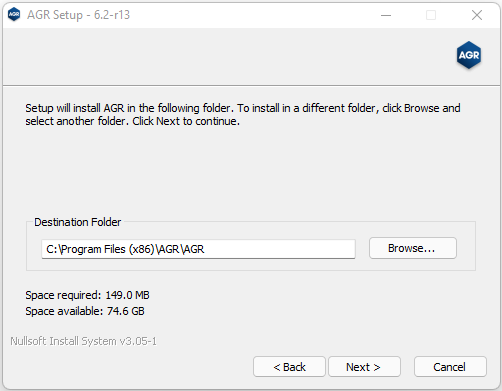Click the setup instruction paragraph text
This screenshot has height=391, width=502.
[x=243, y=114]
